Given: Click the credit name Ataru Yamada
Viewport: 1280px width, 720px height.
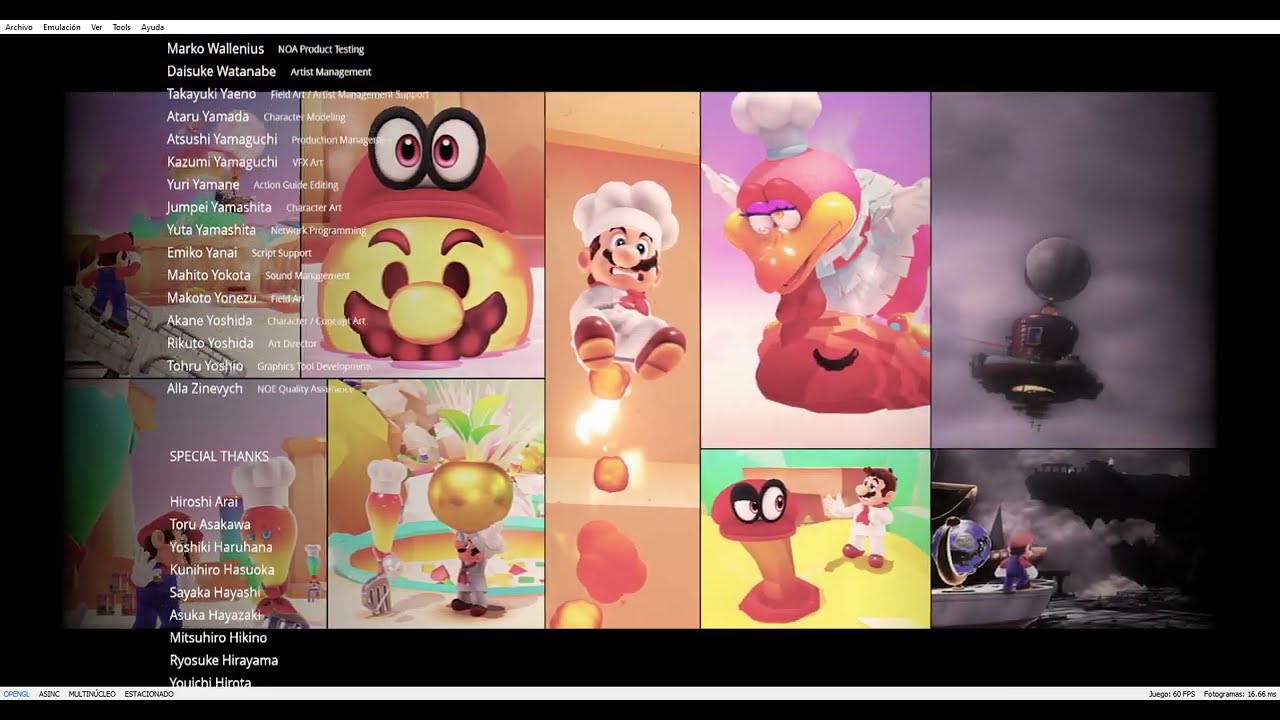Looking at the screenshot, I should click(208, 116).
